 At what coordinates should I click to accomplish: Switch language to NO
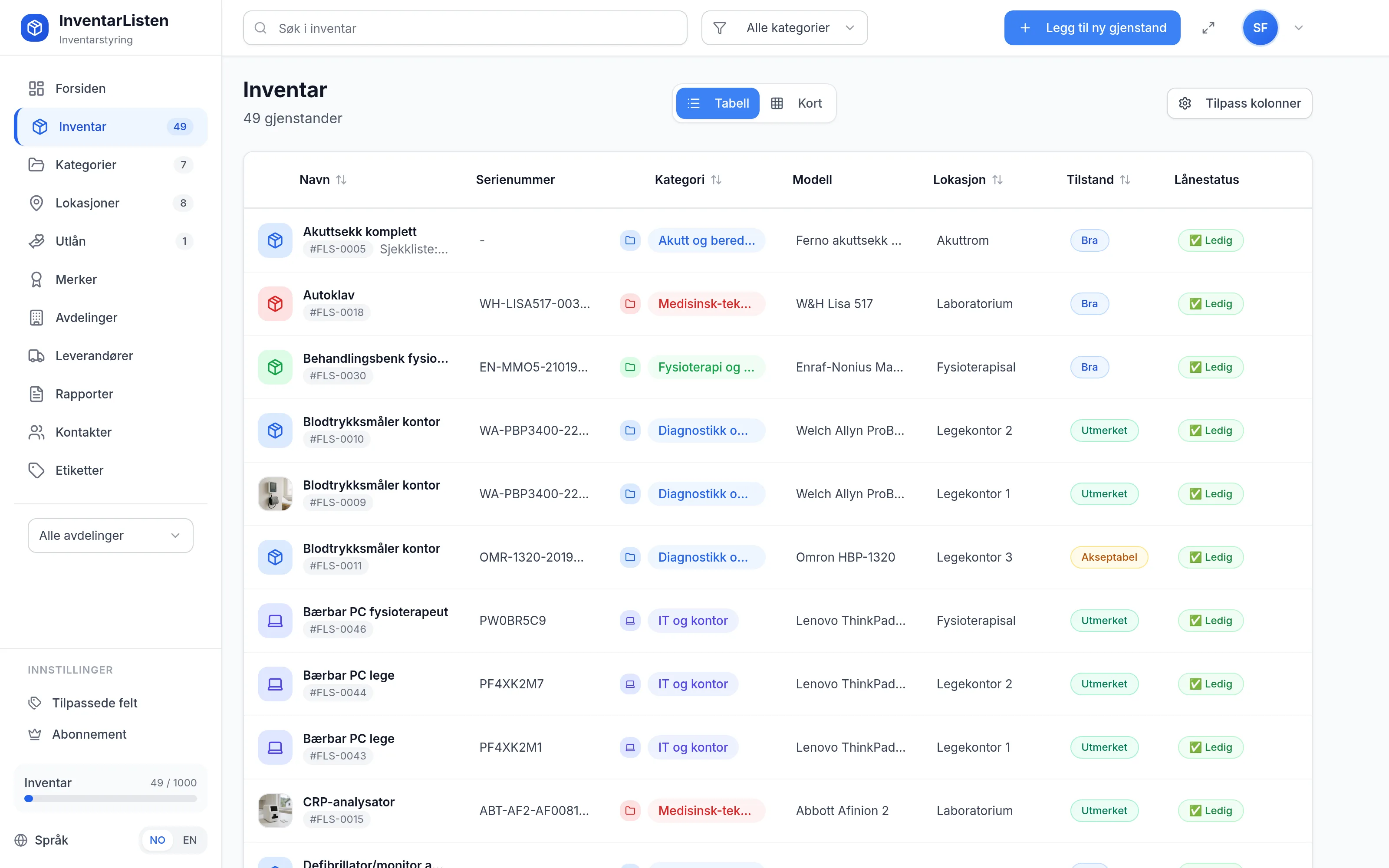[157, 840]
